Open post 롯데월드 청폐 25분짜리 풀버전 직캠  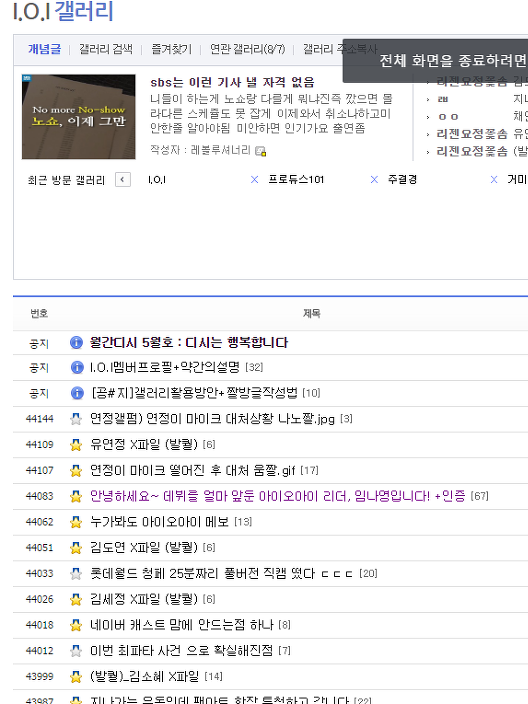[x=221, y=573]
